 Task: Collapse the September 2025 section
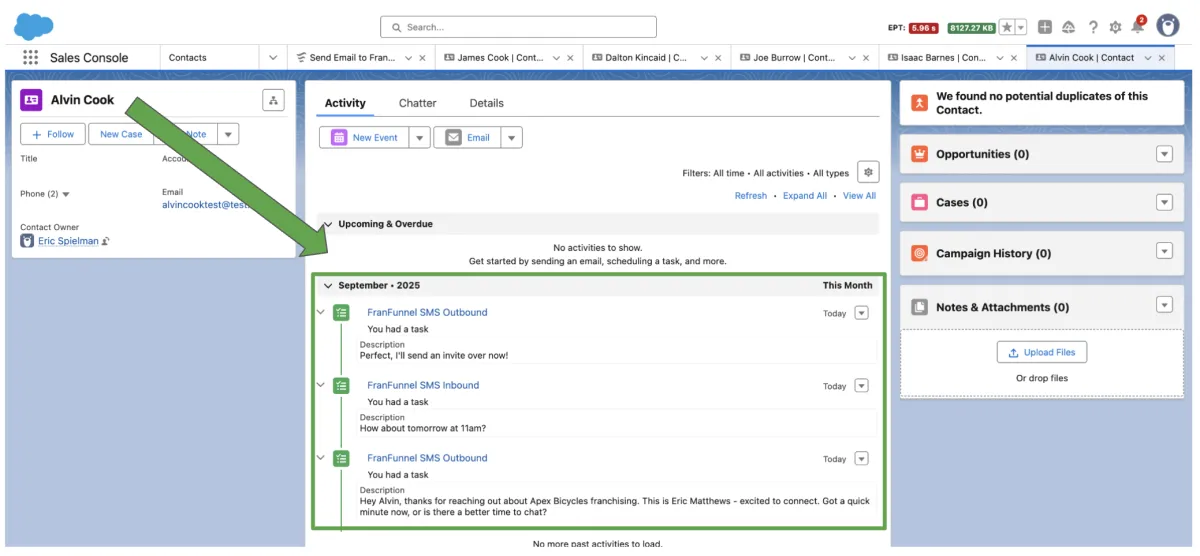point(327,285)
